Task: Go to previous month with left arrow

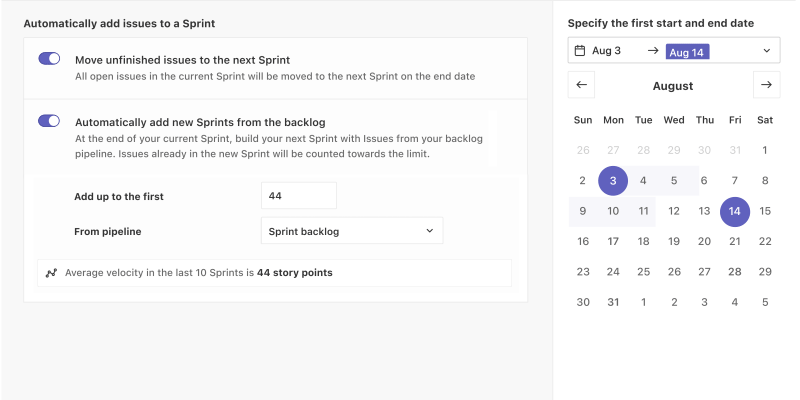Action: pyautogui.click(x=582, y=85)
